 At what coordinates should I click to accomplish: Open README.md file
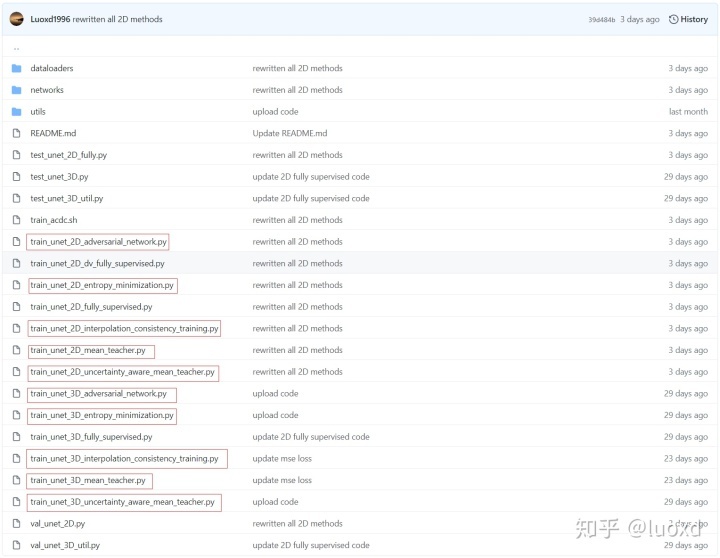[53, 133]
